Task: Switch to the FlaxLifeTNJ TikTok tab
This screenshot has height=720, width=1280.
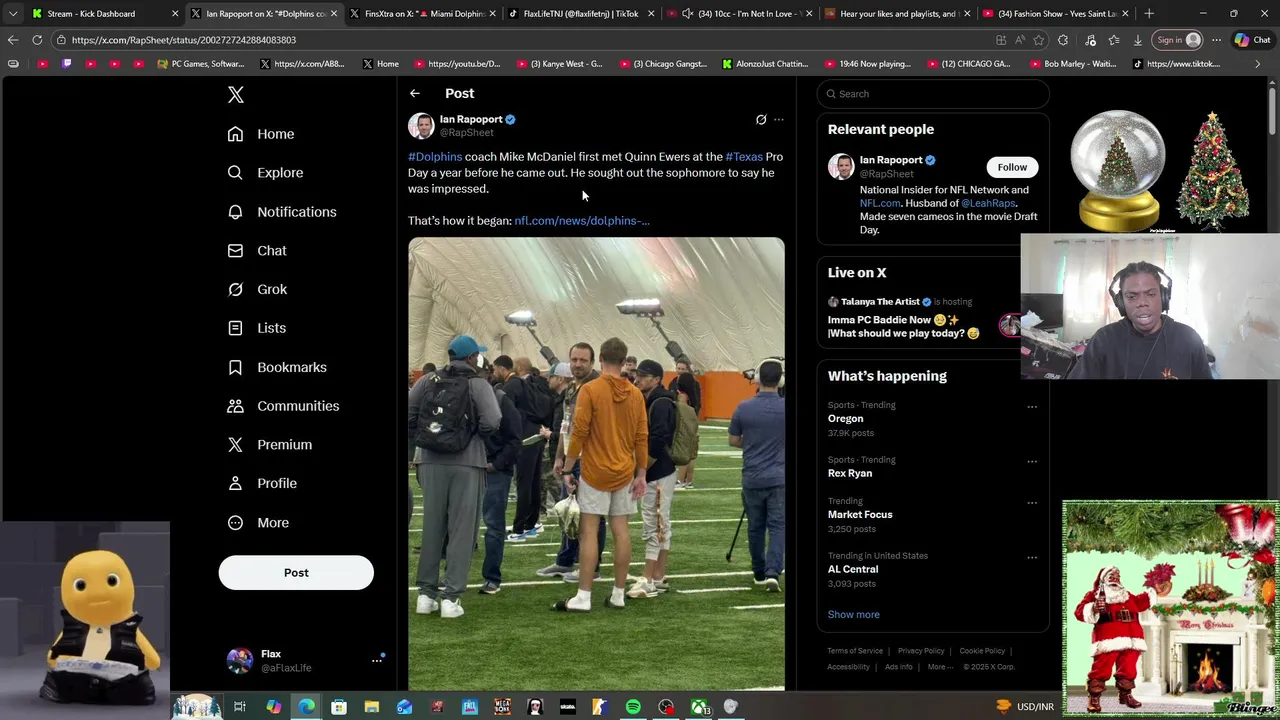Action: (580, 14)
